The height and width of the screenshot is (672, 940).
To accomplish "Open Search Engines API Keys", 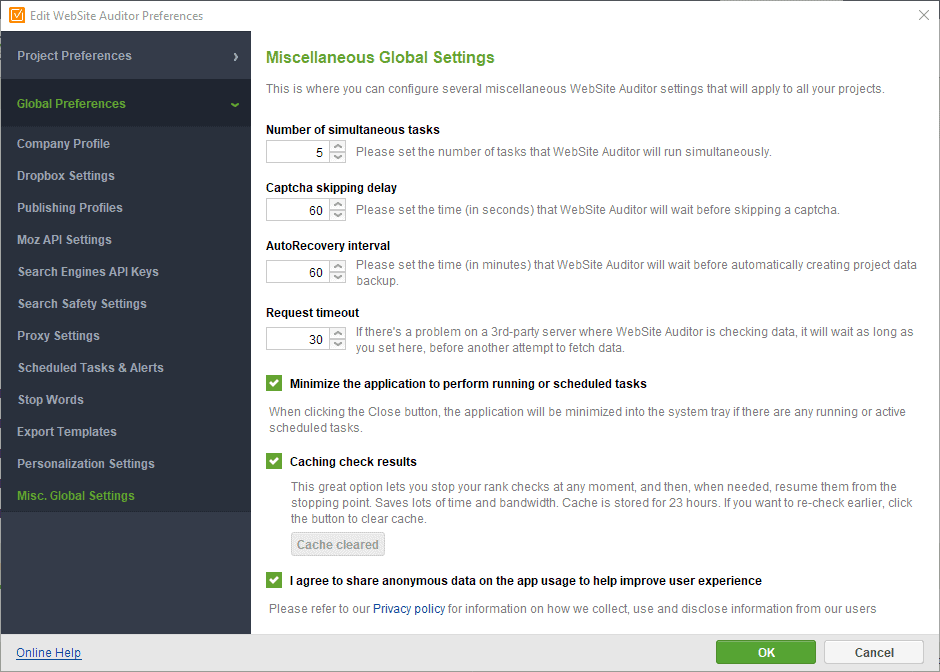I will [x=88, y=272].
